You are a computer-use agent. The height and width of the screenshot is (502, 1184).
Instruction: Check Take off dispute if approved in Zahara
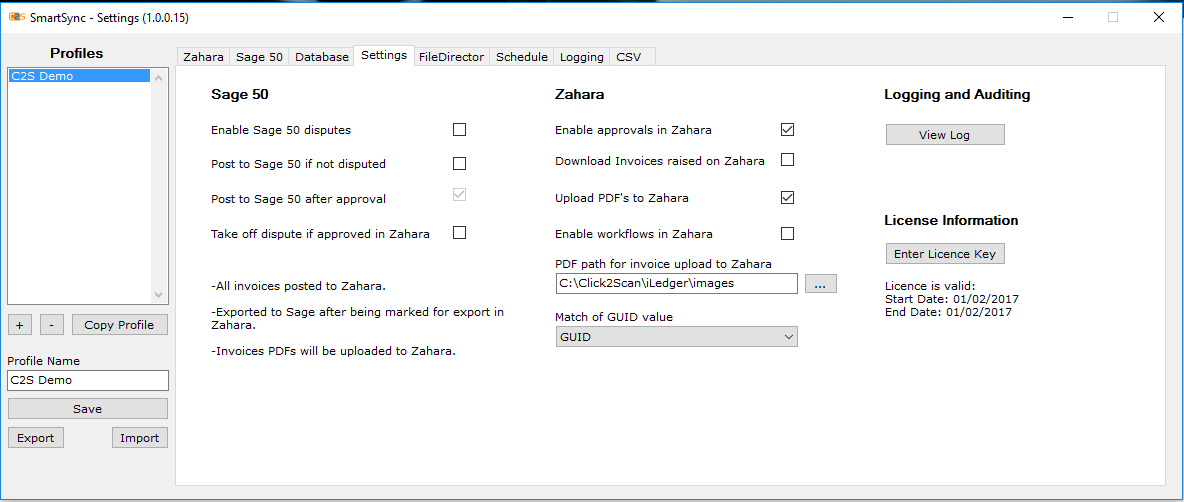click(x=459, y=233)
